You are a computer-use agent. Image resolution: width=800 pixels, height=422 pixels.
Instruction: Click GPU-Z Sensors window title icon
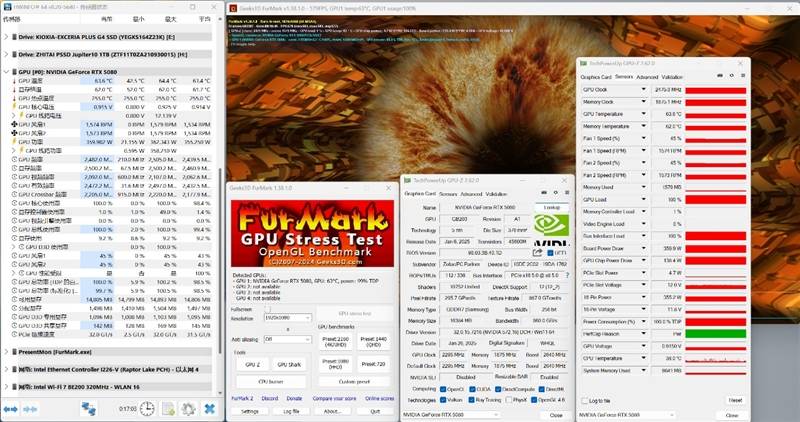tap(583, 63)
